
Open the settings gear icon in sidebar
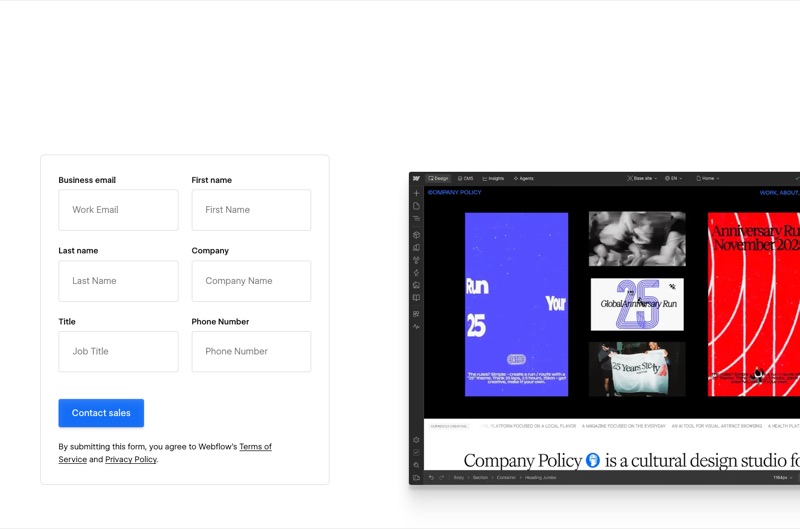pyautogui.click(x=416, y=440)
